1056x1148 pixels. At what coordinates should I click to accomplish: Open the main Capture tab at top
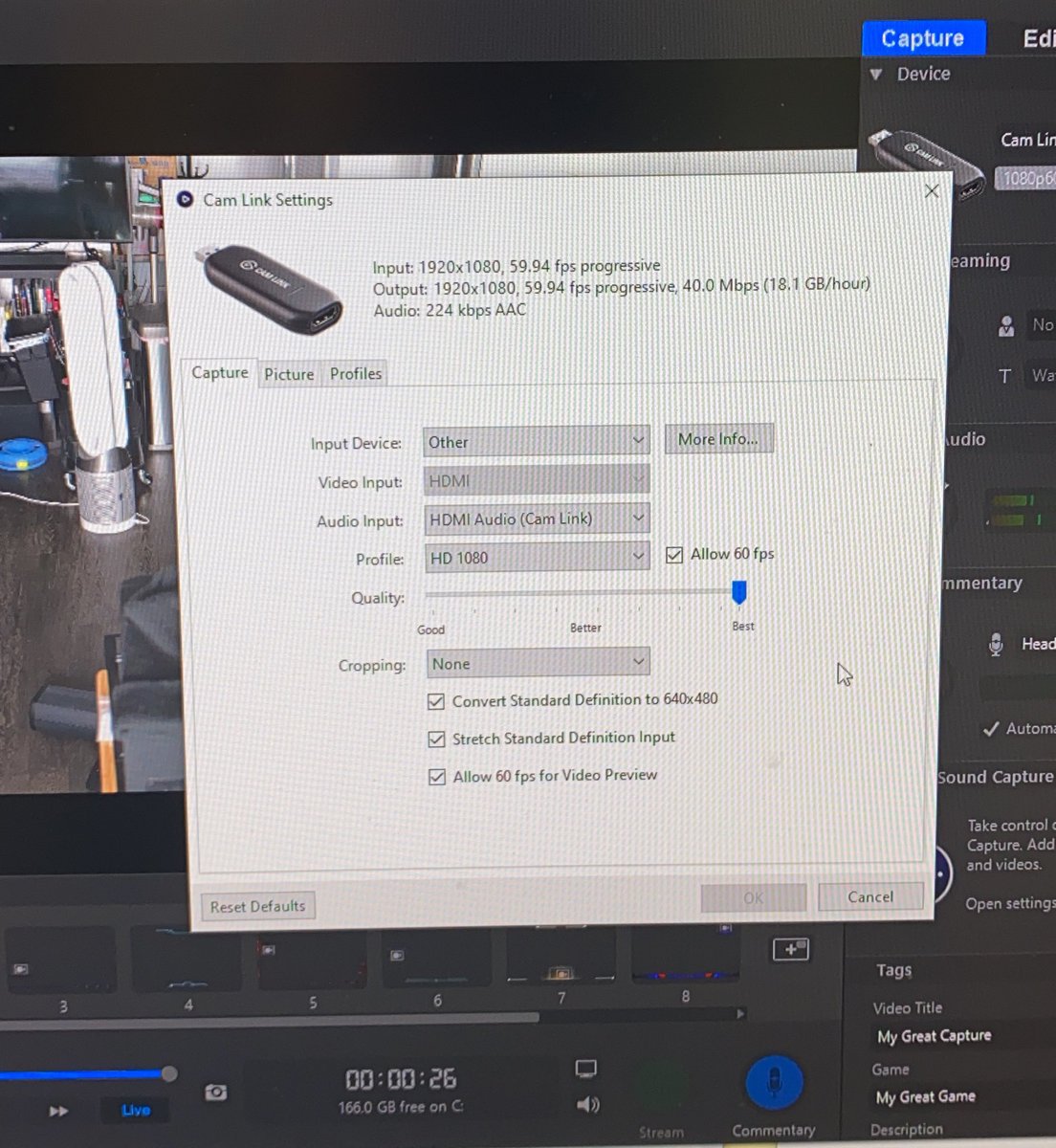tap(922, 38)
